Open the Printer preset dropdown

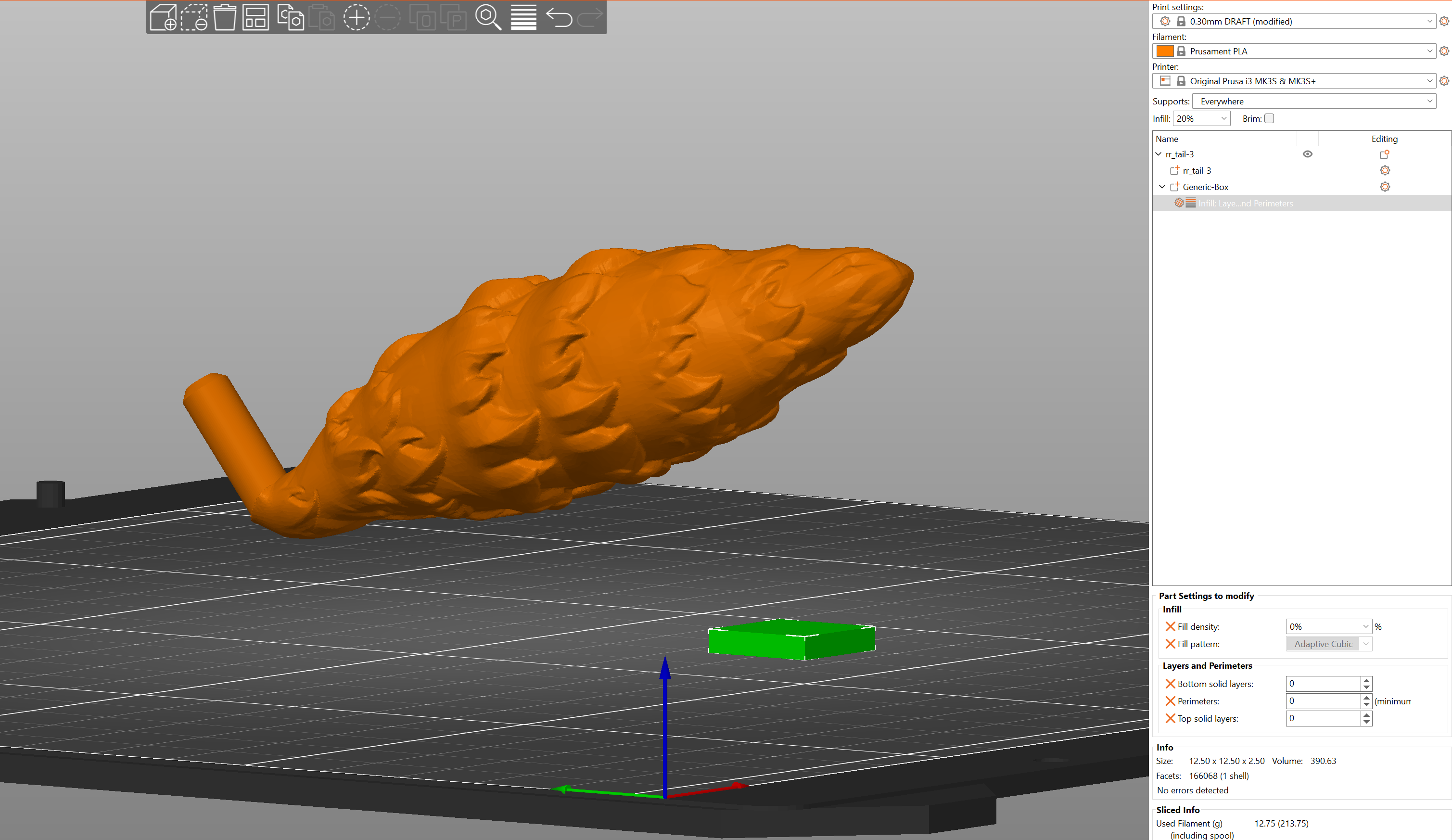[1294, 81]
